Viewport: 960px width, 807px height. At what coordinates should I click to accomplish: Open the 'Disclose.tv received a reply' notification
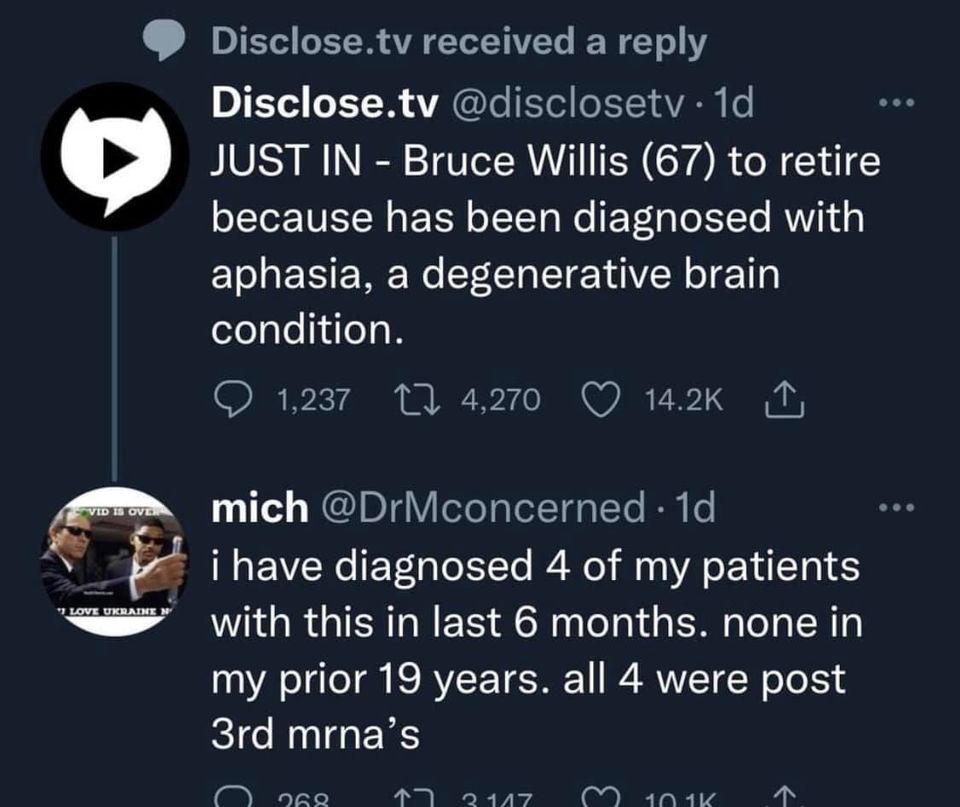(x=460, y=41)
